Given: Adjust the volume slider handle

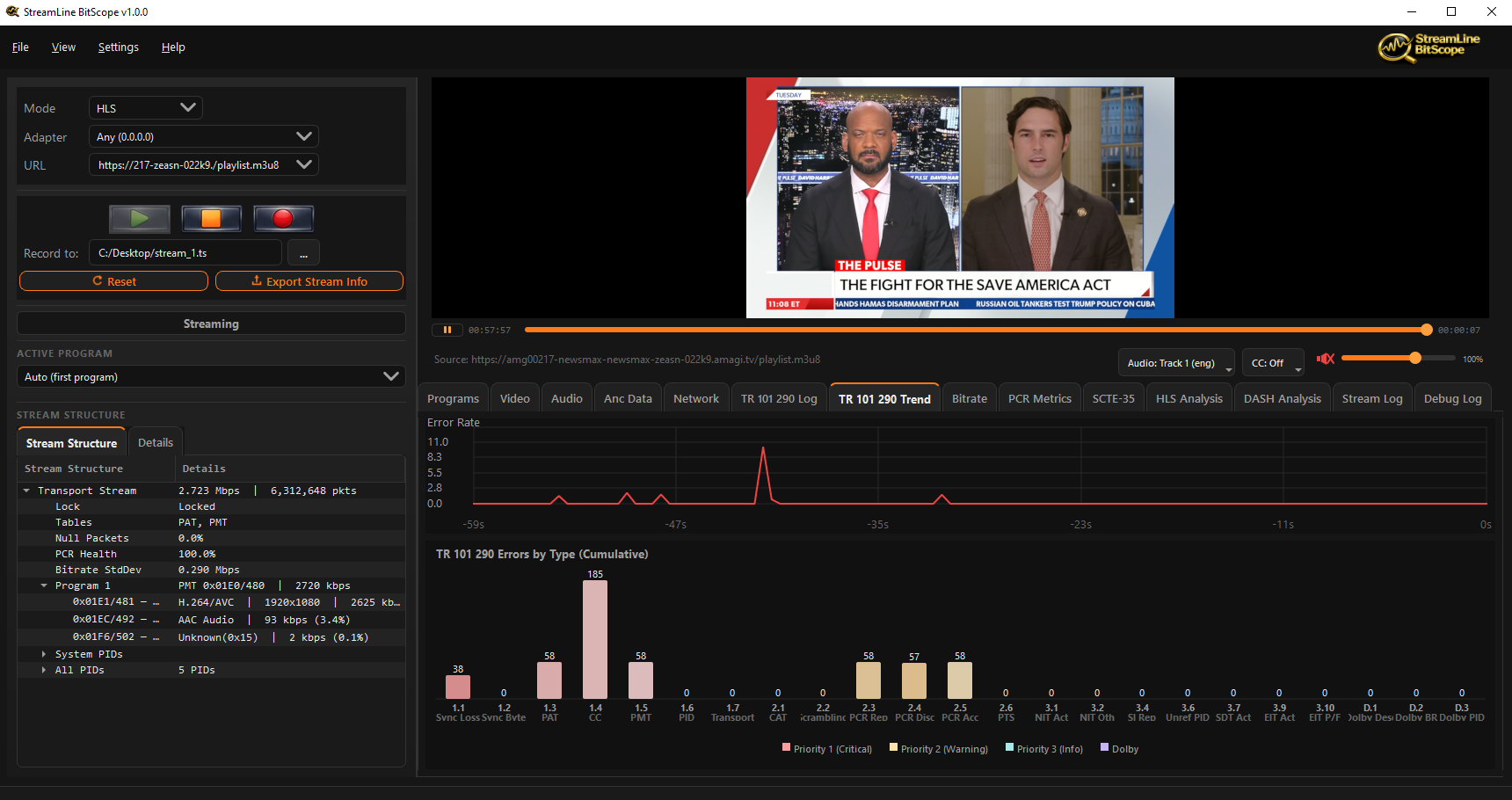Looking at the screenshot, I should point(1414,358).
